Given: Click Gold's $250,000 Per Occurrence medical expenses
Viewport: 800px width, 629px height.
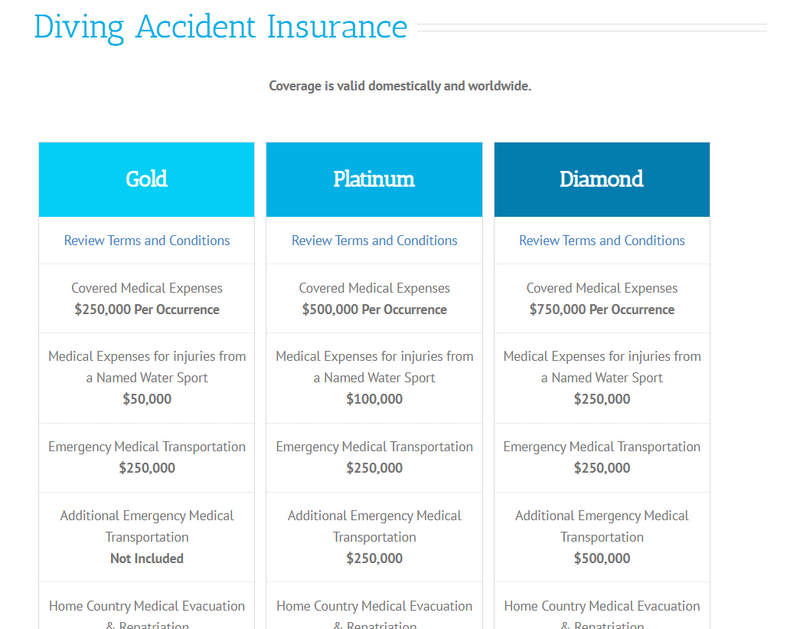Looking at the screenshot, I should 147,309.
